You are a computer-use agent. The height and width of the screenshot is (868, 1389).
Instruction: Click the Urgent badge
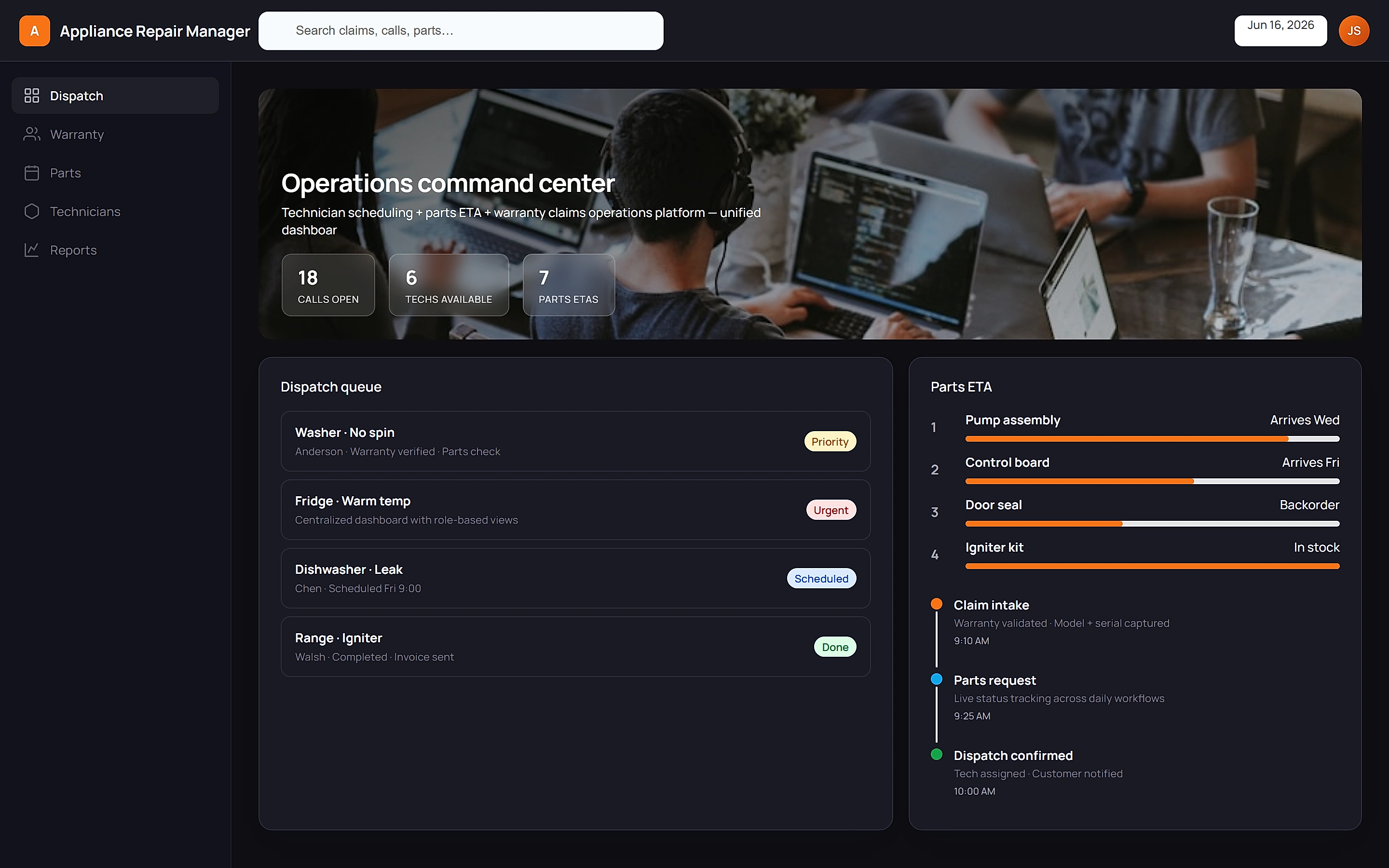coord(831,510)
